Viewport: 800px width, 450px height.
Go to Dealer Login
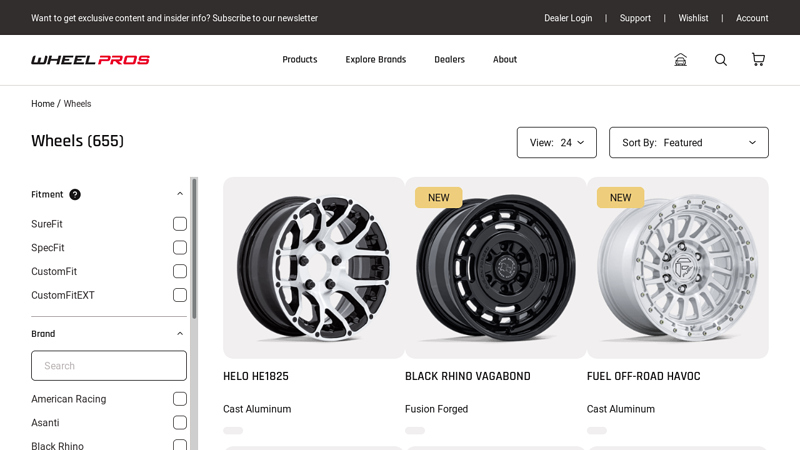coord(568,18)
